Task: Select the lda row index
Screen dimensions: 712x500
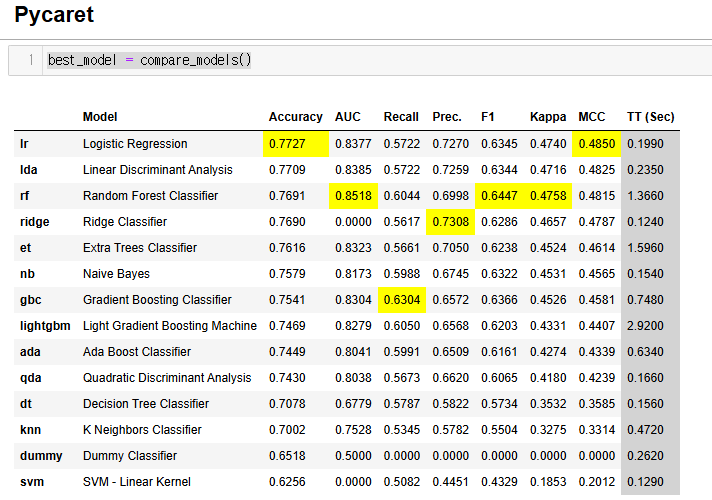Action: coord(29,170)
